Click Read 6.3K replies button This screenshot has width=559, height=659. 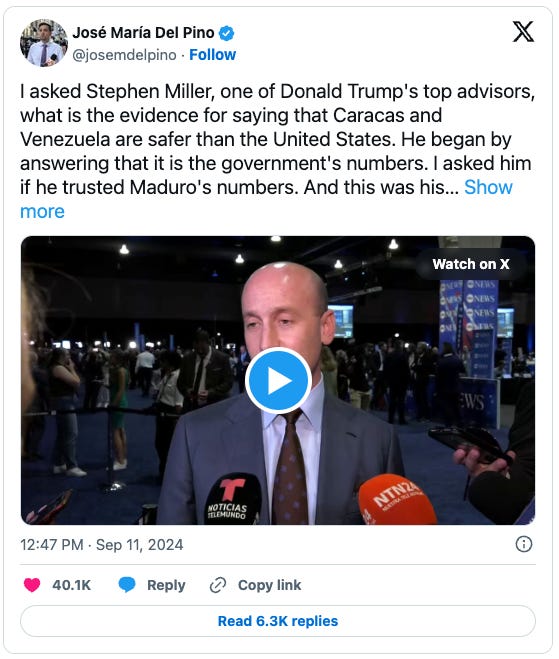click(278, 621)
